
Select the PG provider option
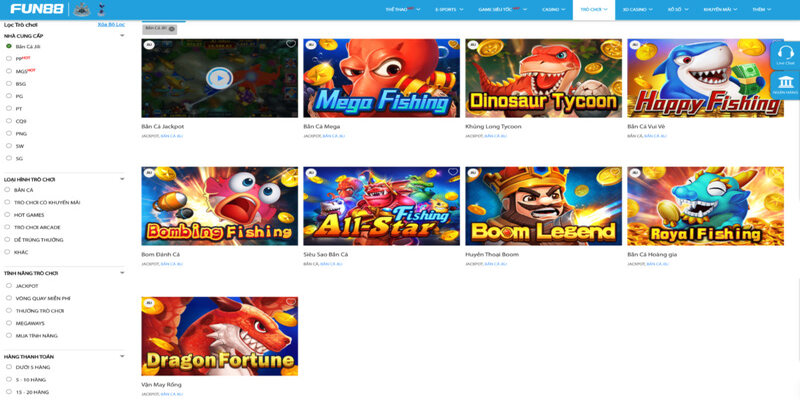(9, 96)
